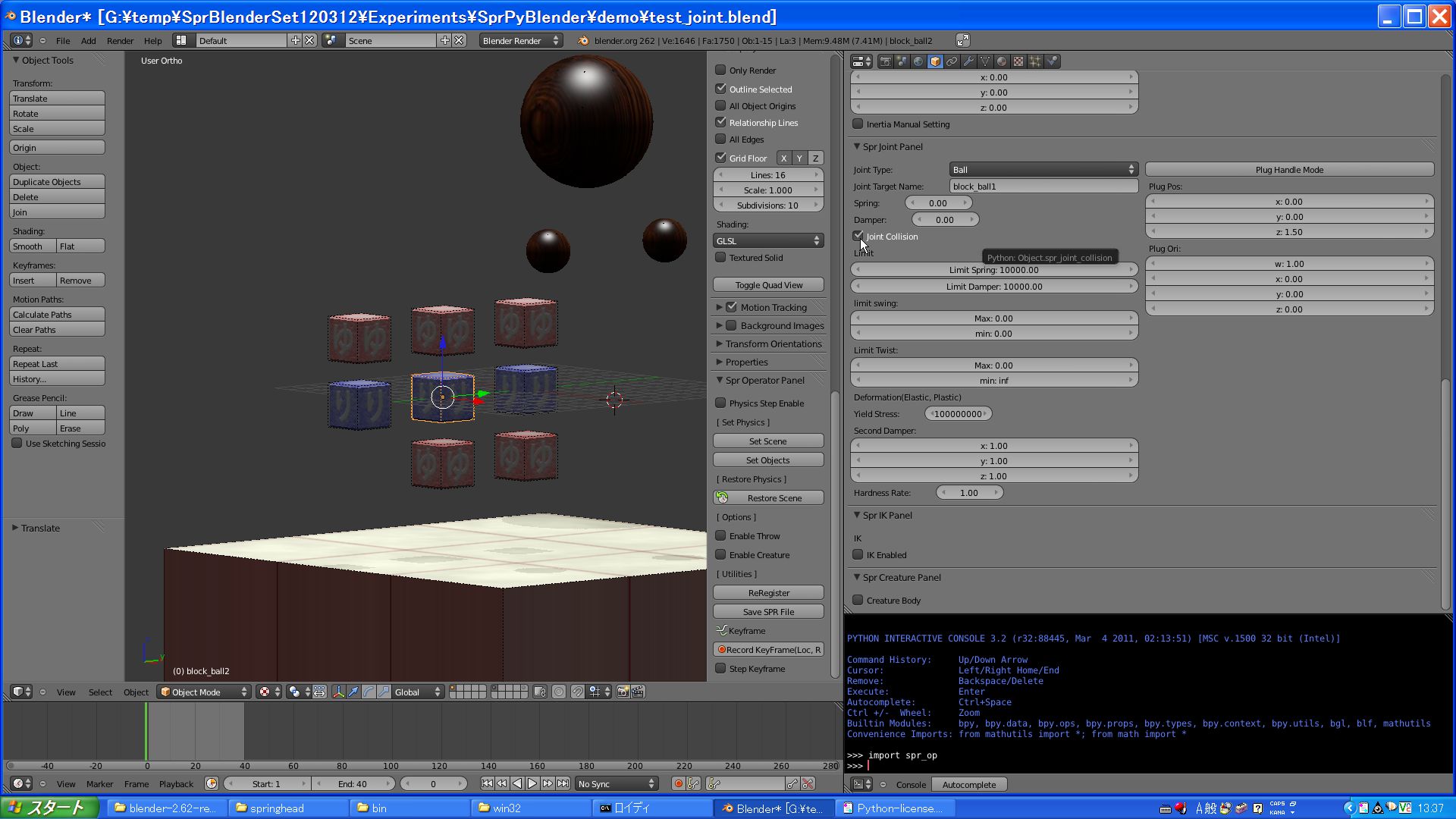This screenshot has height=819, width=1456.
Task: Select the translate manipulator arrow icon
Action: pyautogui.click(x=353, y=692)
